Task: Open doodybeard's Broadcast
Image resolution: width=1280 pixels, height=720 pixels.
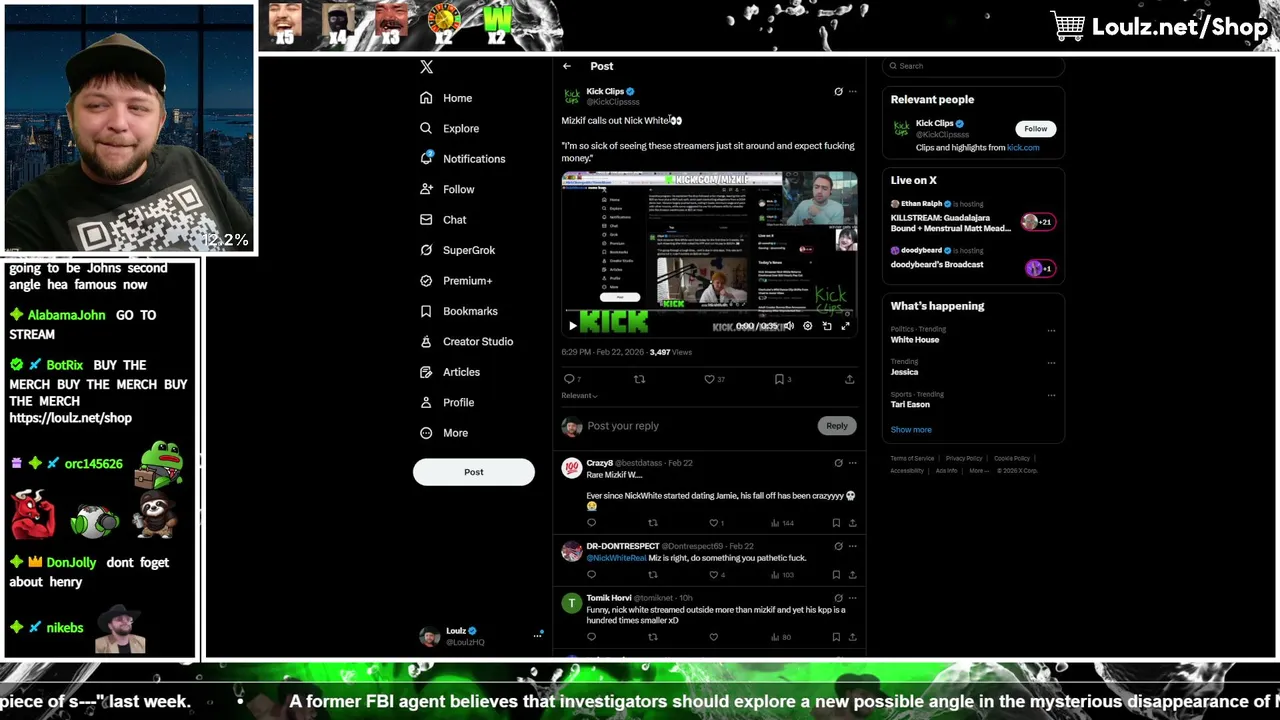Action: 972,258
